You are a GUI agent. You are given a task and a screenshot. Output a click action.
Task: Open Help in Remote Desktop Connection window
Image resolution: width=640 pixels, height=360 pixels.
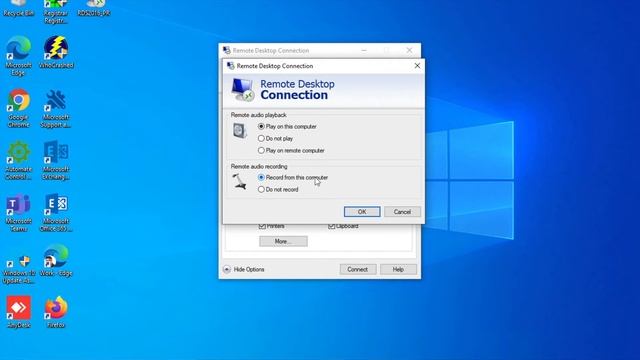(x=398, y=269)
